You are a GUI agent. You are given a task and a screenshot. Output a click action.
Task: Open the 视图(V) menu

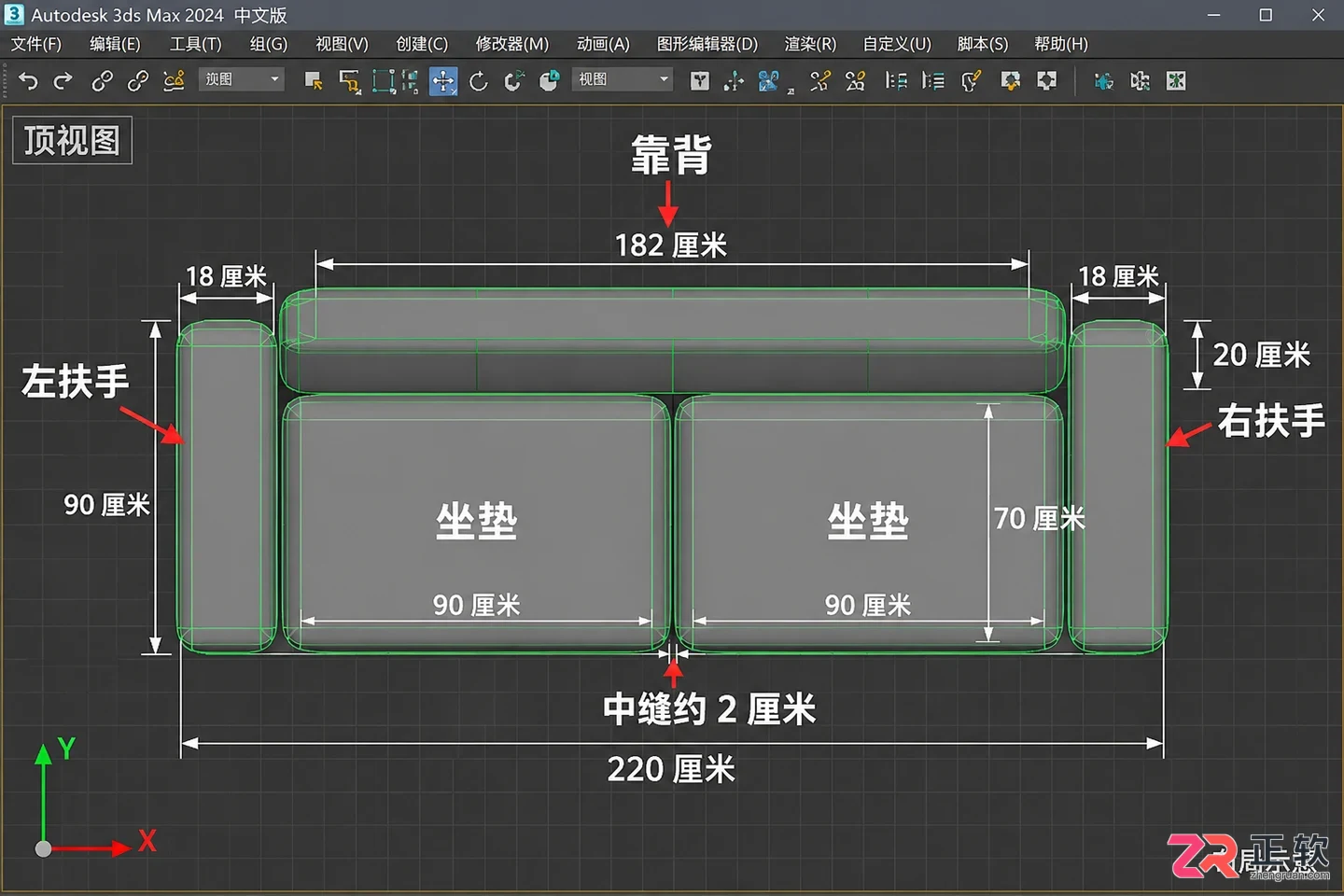pyautogui.click(x=342, y=44)
